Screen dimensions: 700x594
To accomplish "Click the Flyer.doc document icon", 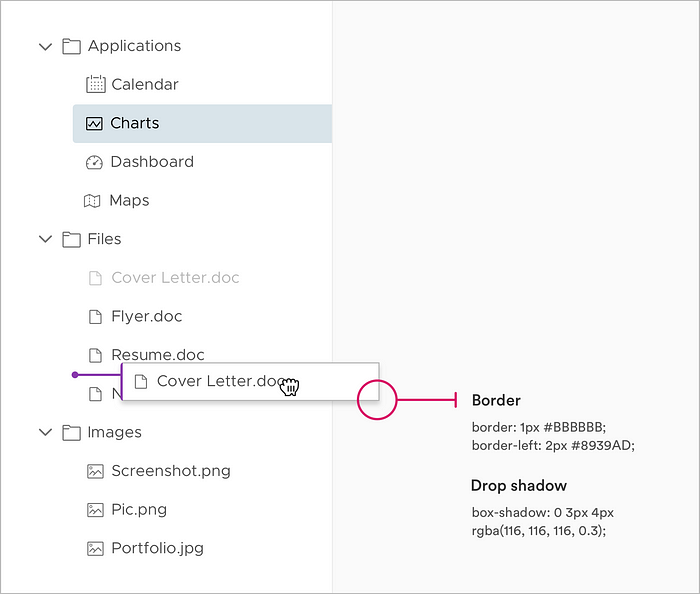I will click(x=95, y=317).
